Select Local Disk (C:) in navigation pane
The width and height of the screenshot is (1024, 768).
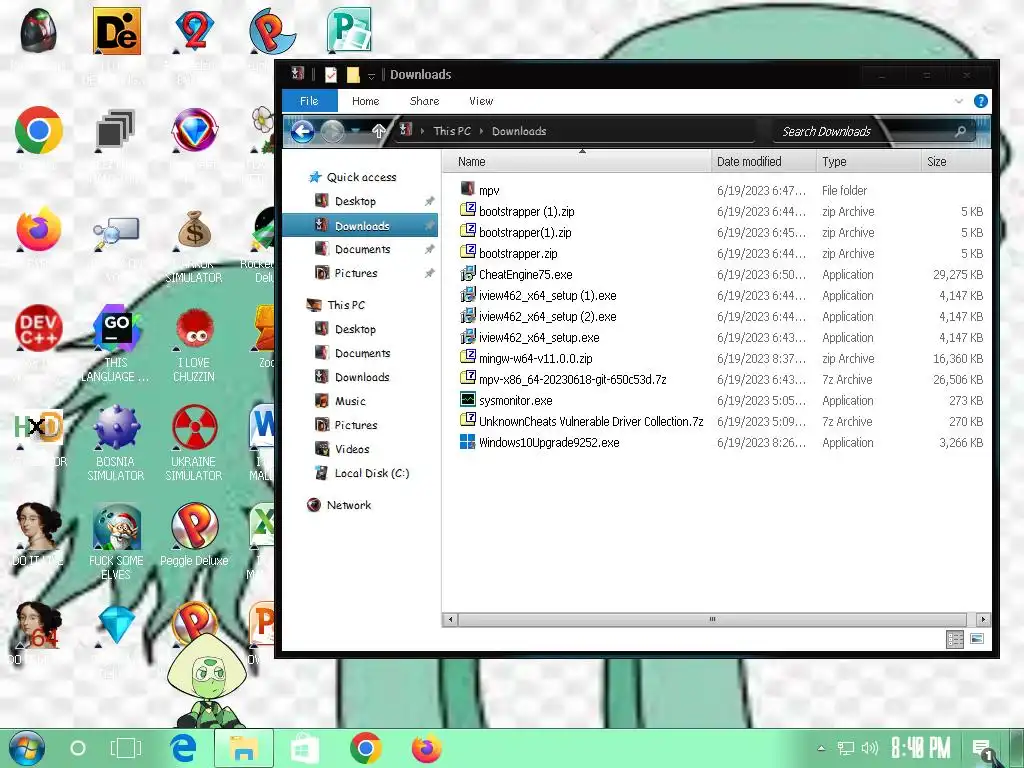tap(372, 473)
